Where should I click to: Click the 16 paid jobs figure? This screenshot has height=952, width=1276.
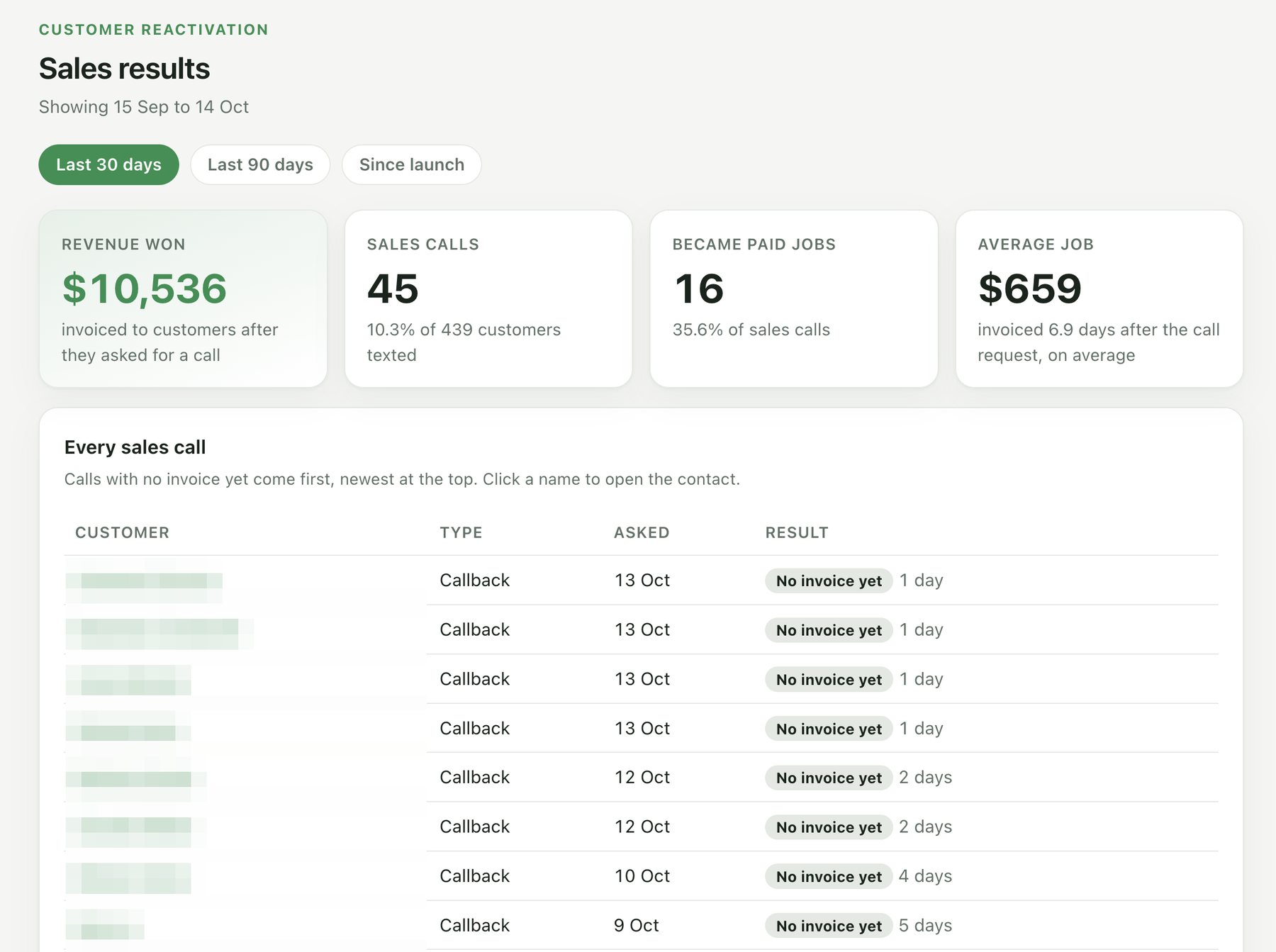pos(699,289)
